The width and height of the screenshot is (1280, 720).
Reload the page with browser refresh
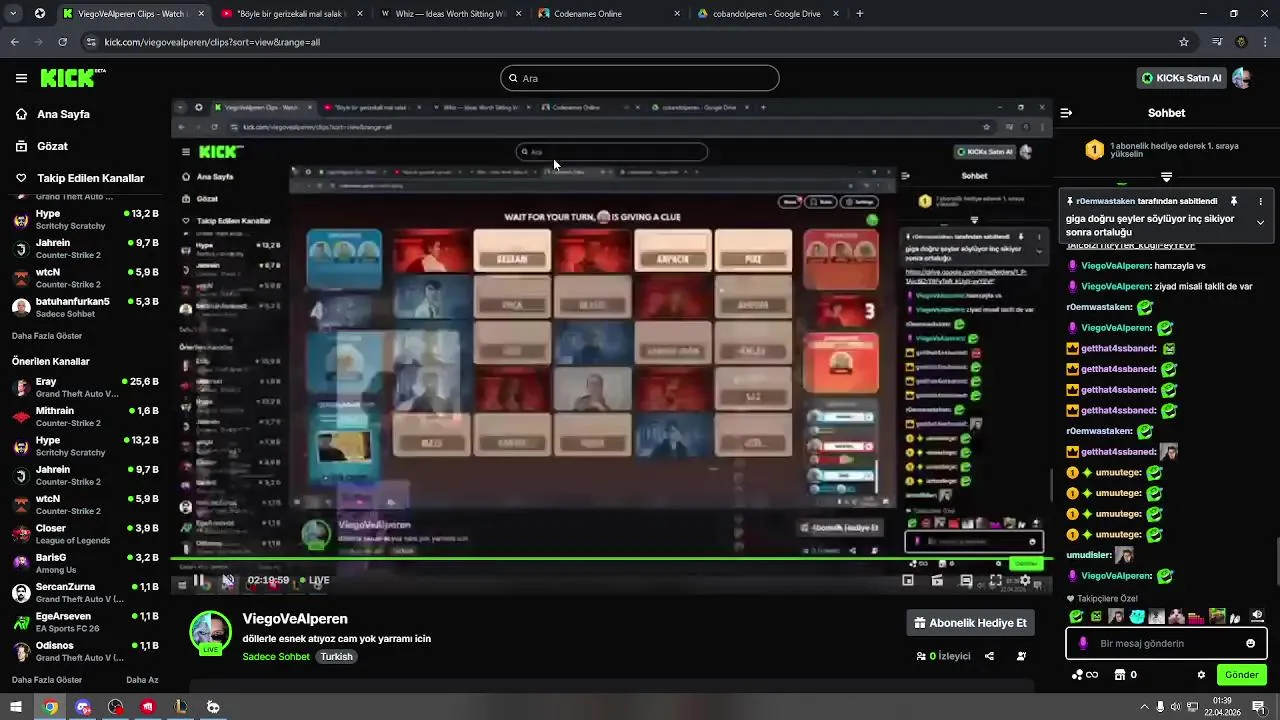[x=62, y=42]
